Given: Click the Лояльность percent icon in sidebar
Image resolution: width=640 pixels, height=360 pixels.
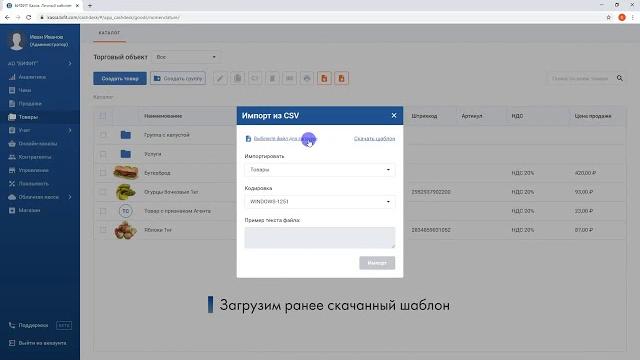Looking at the screenshot, I should (x=12, y=184).
